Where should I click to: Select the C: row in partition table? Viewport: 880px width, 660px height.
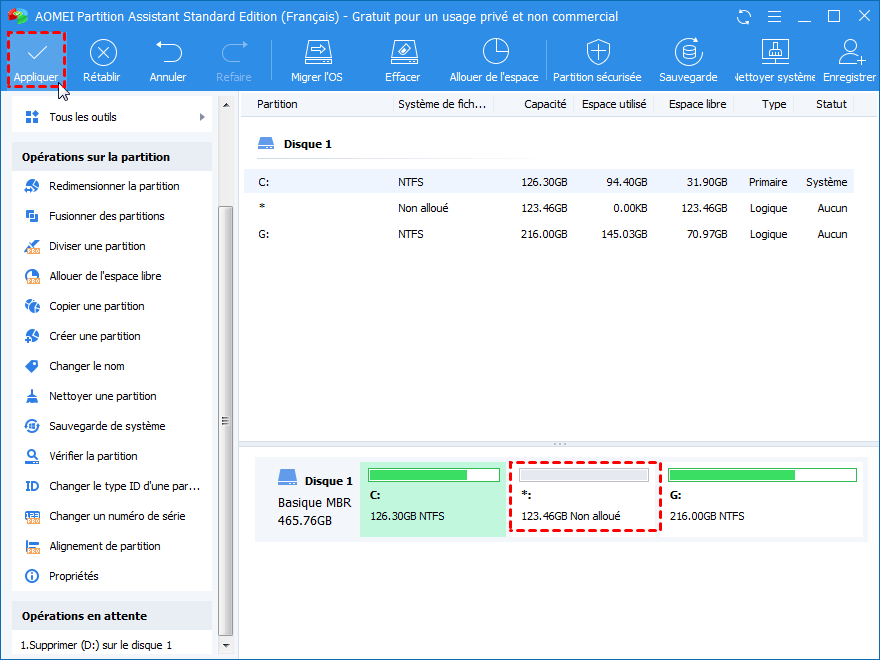[x=548, y=182]
